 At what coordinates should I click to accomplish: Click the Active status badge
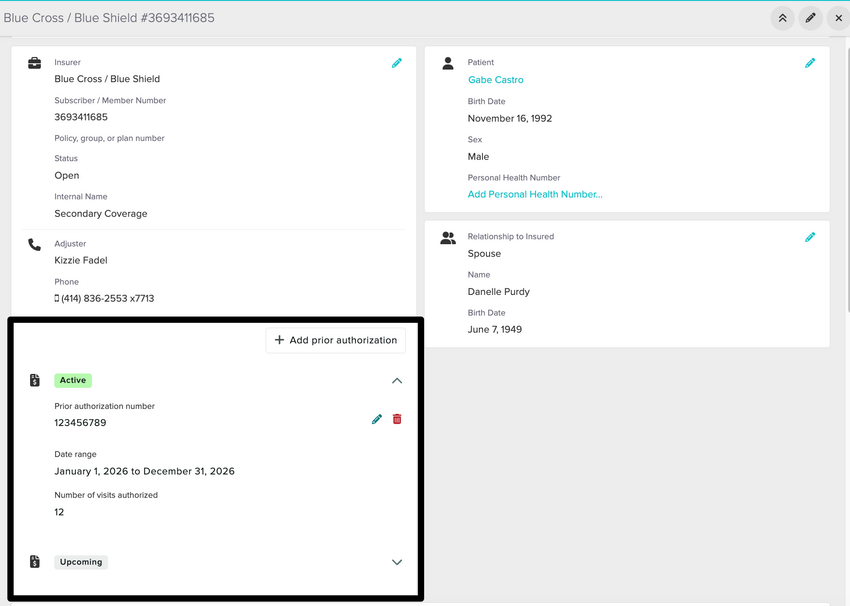pyautogui.click(x=73, y=381)
